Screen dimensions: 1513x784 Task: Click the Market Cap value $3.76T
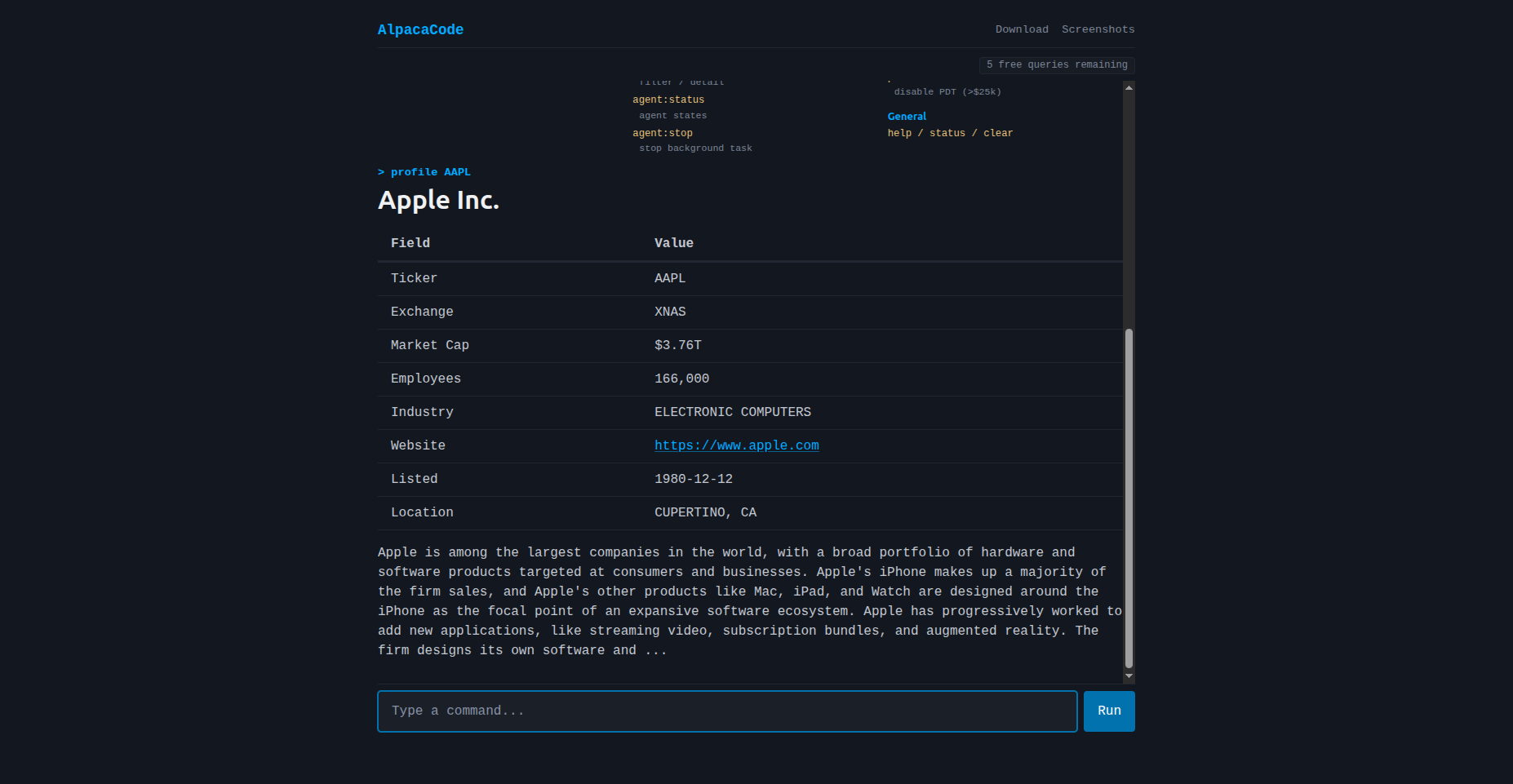[677, 345]
